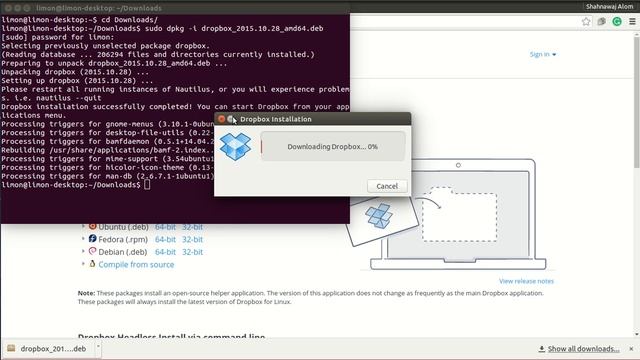
Task: Open Compile from source link
Action: (x=136, y=264)
